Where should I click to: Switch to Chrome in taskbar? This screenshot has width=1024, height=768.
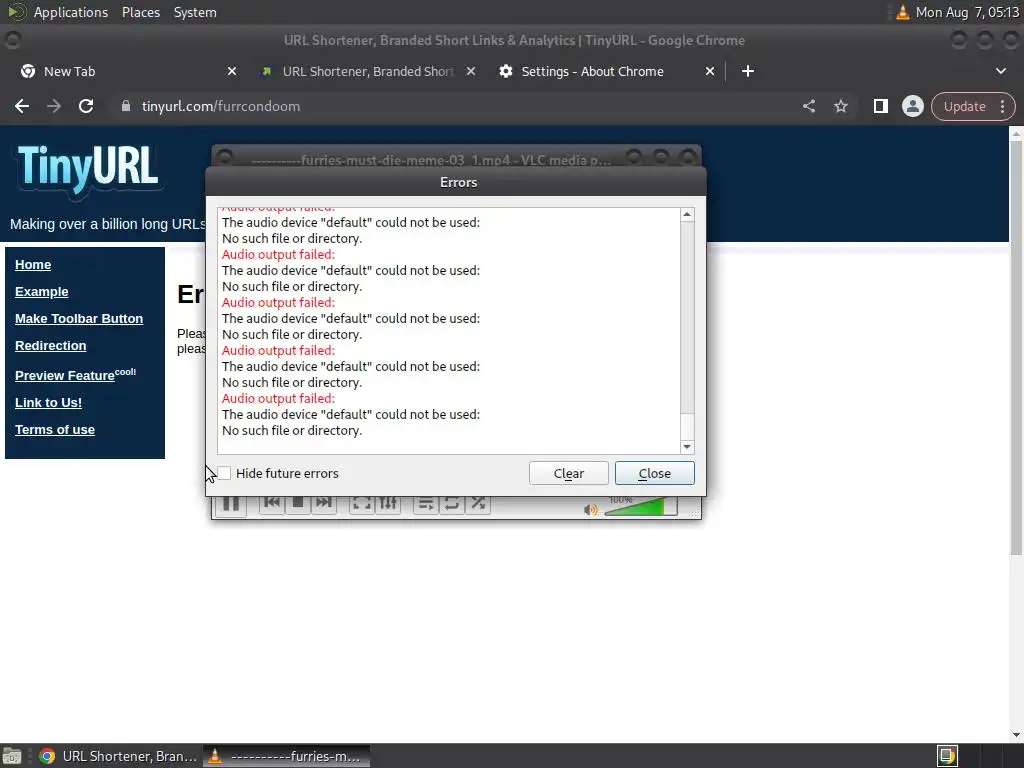click(118, 756)
